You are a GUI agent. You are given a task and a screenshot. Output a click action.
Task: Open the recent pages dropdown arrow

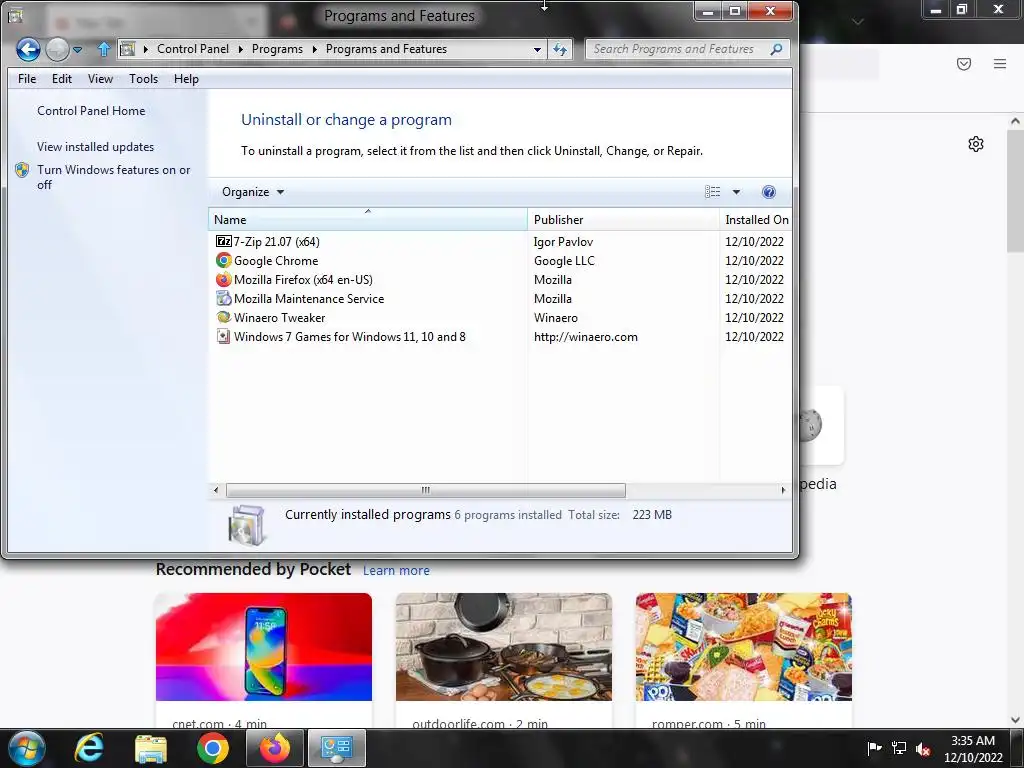pyautogui.click(x=77, y=50)
